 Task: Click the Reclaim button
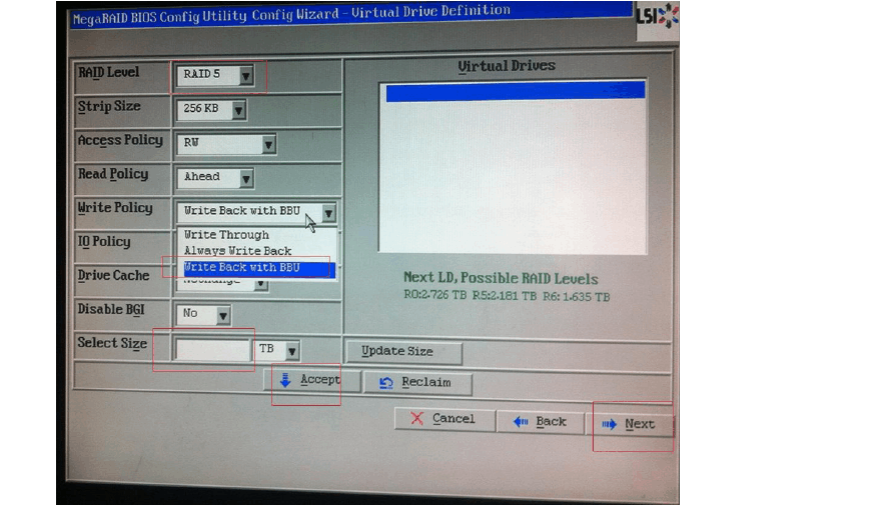[x=417, y=383]
